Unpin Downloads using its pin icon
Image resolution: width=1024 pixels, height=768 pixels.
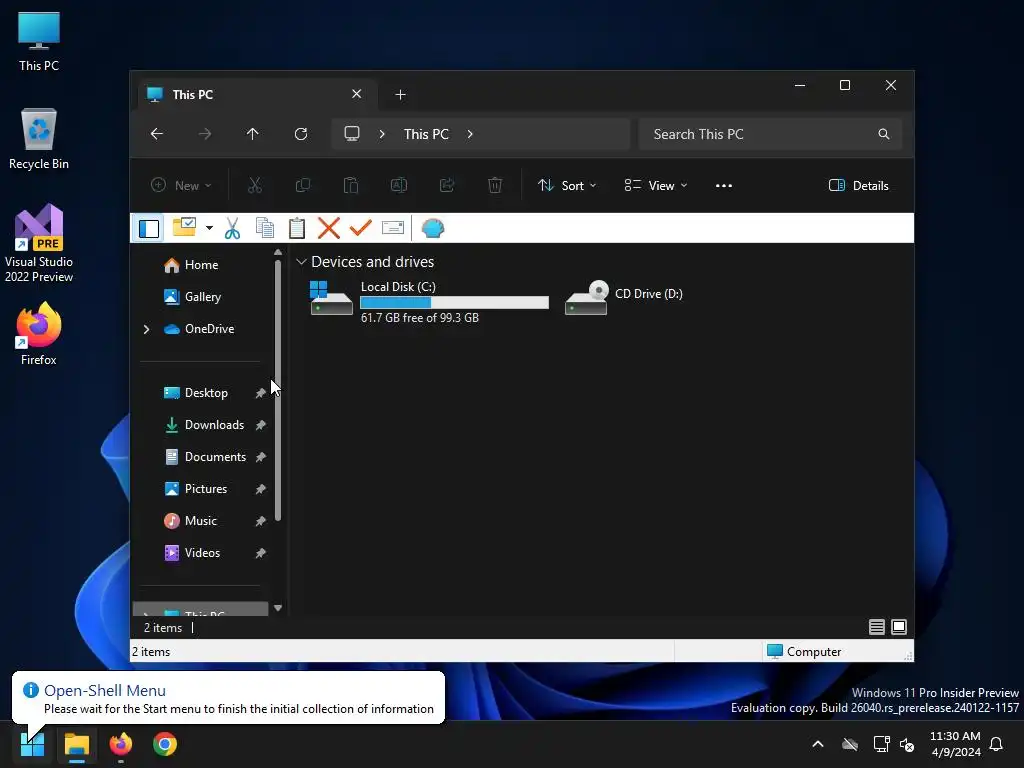[260, 424]
